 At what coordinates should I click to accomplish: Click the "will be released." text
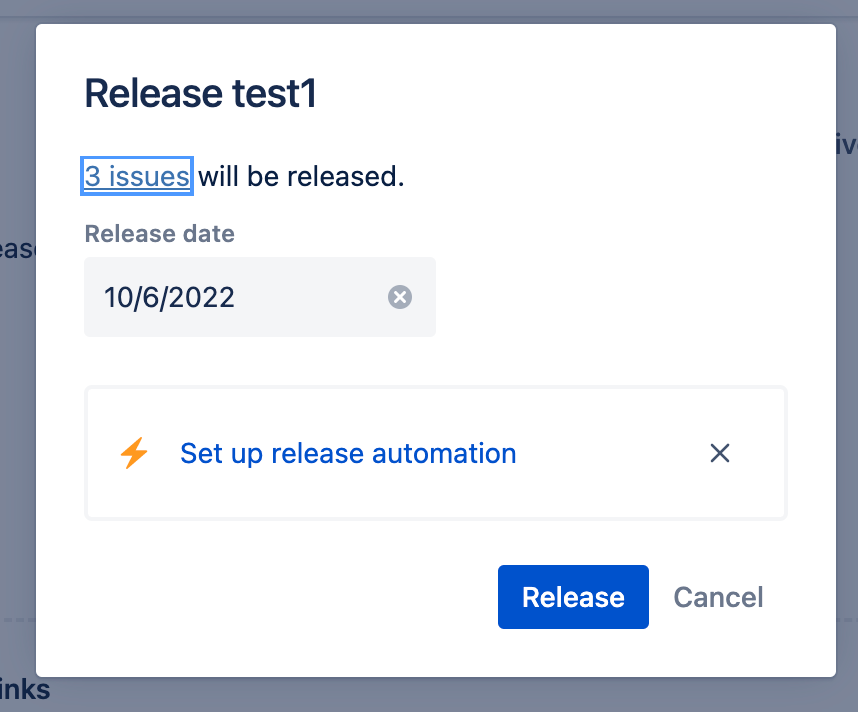point(301,177)
